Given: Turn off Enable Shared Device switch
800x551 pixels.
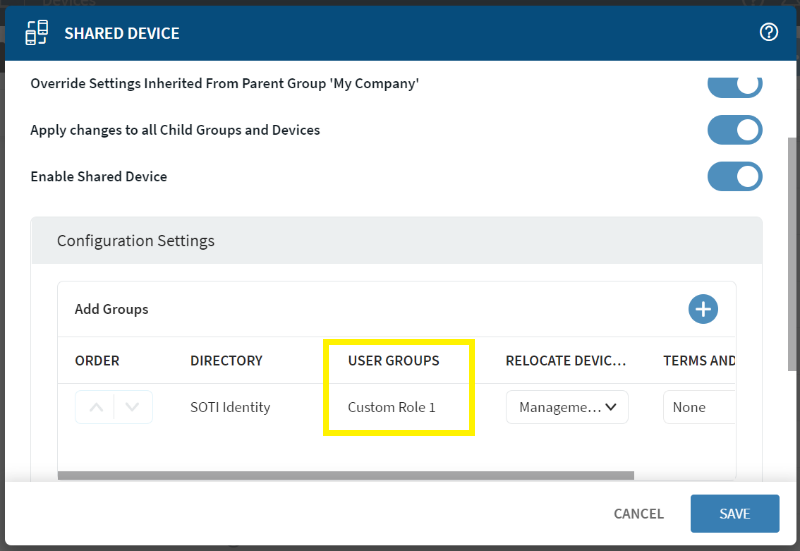Looking at the screenshot, I should tap(735, 176).
